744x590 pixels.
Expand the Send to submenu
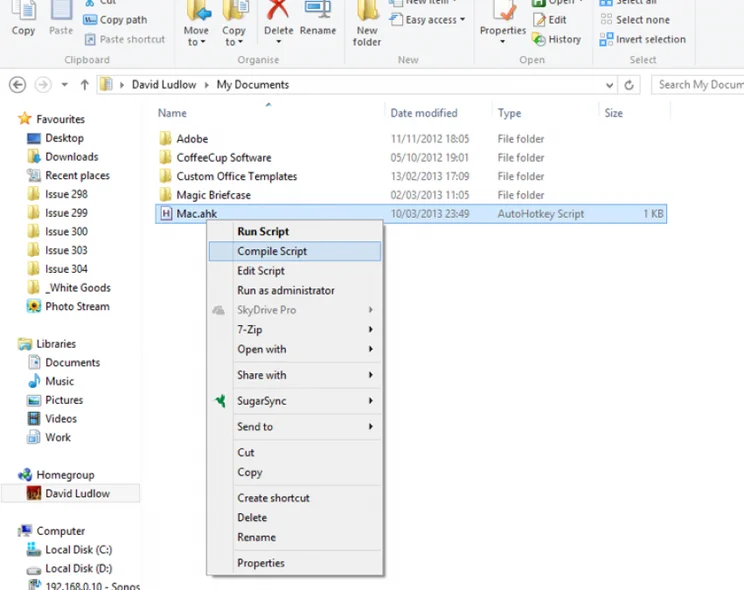click(295, 427)
